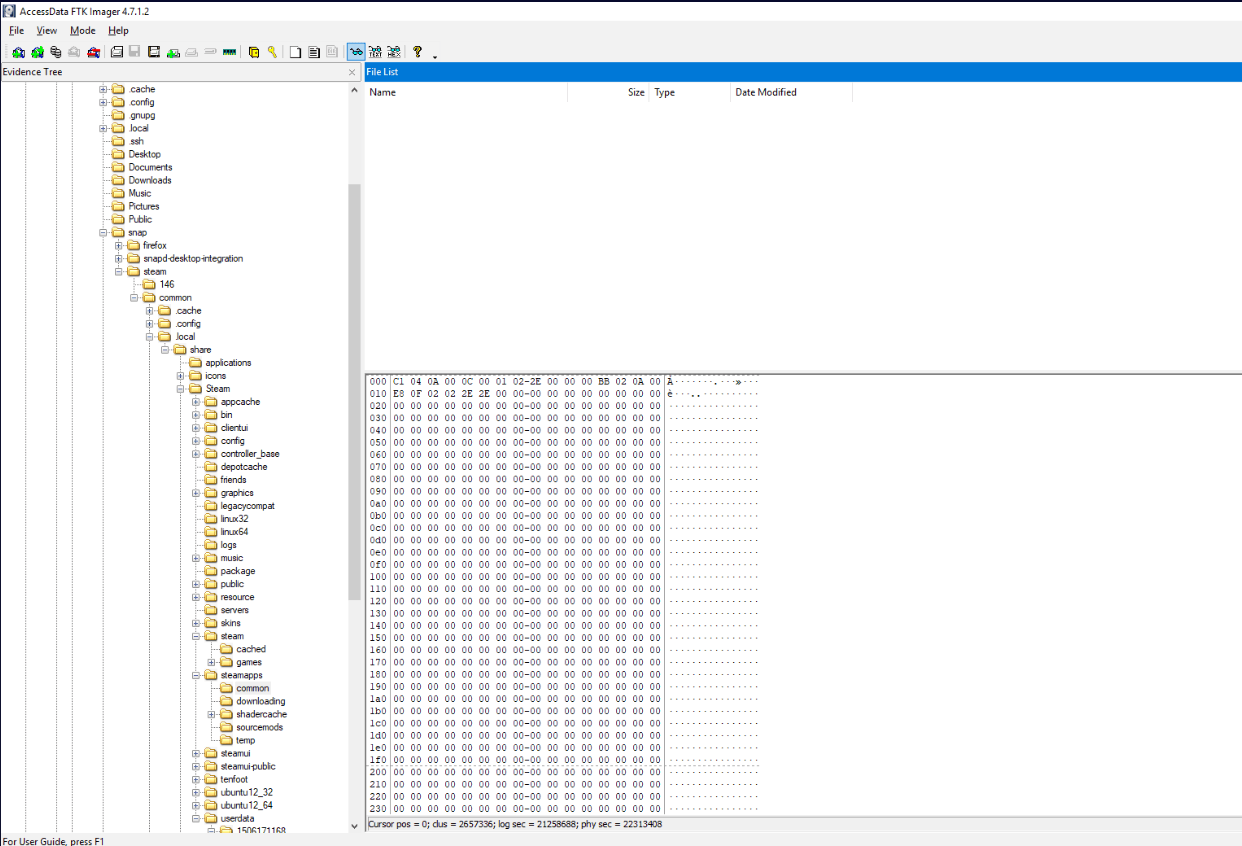Select the logs folder
The image size is (1242, 846).
tap(229, 544)
